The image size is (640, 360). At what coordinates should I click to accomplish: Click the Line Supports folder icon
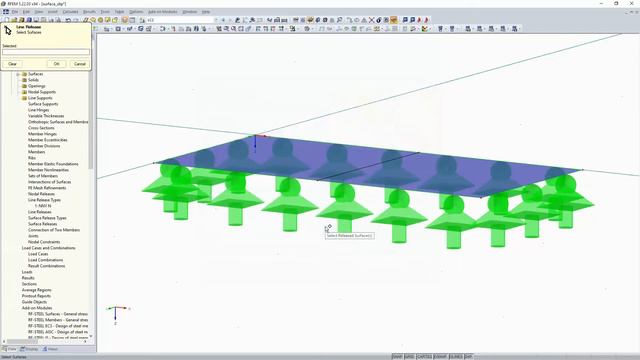tap(24, 98)
